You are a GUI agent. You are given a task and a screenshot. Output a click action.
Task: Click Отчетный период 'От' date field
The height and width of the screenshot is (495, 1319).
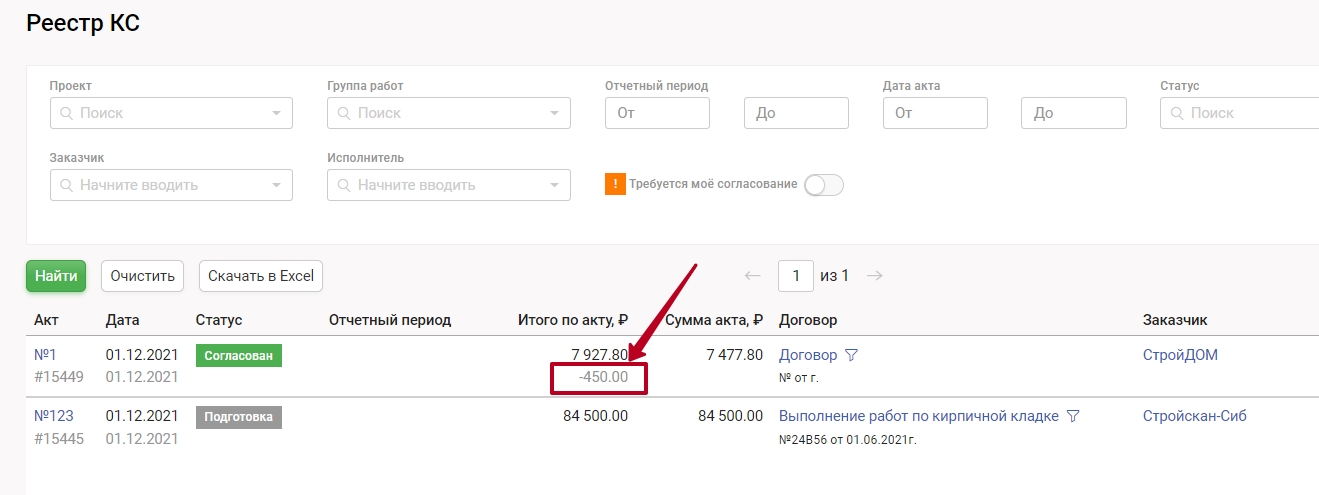(x=657, y=113)
